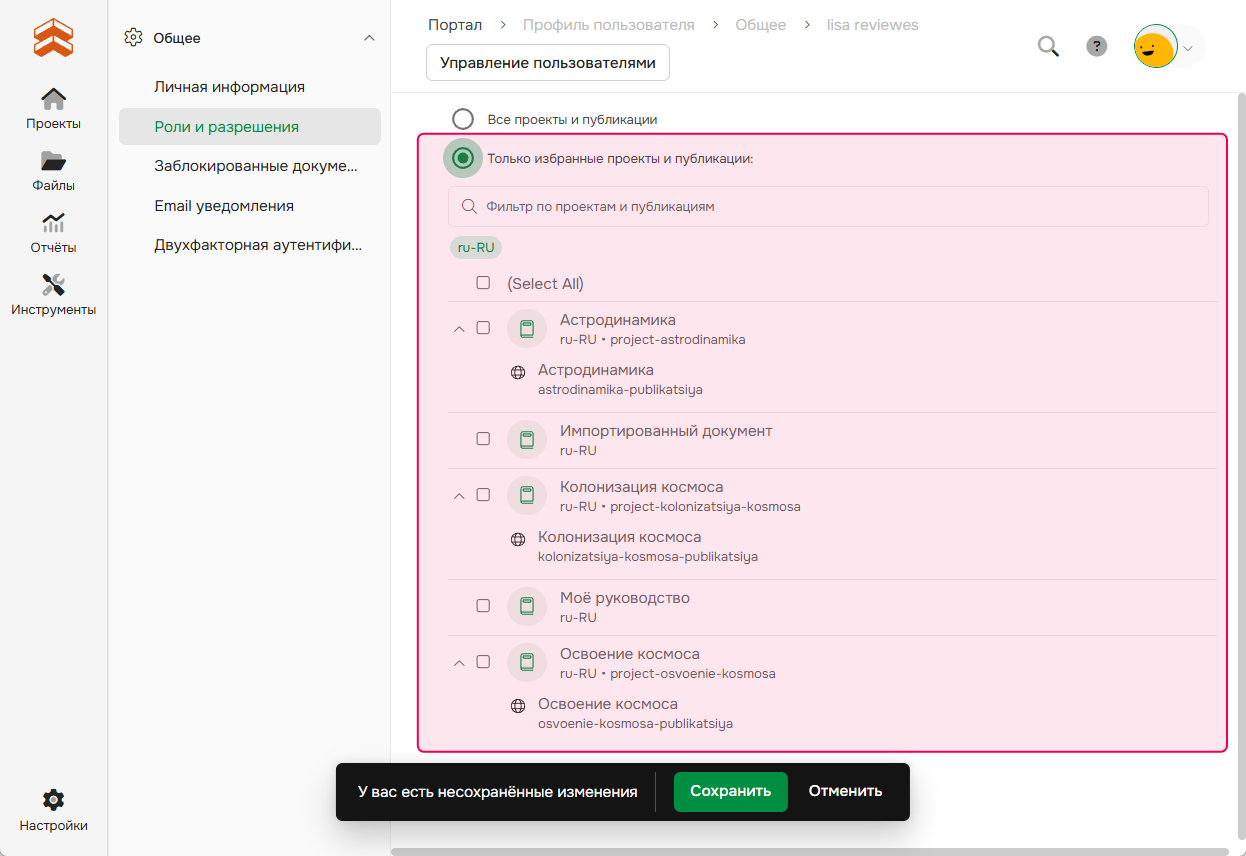Click Освоение космоса publication title
The width and height of the screenshot is (1246, 856).
click(608, 704)
